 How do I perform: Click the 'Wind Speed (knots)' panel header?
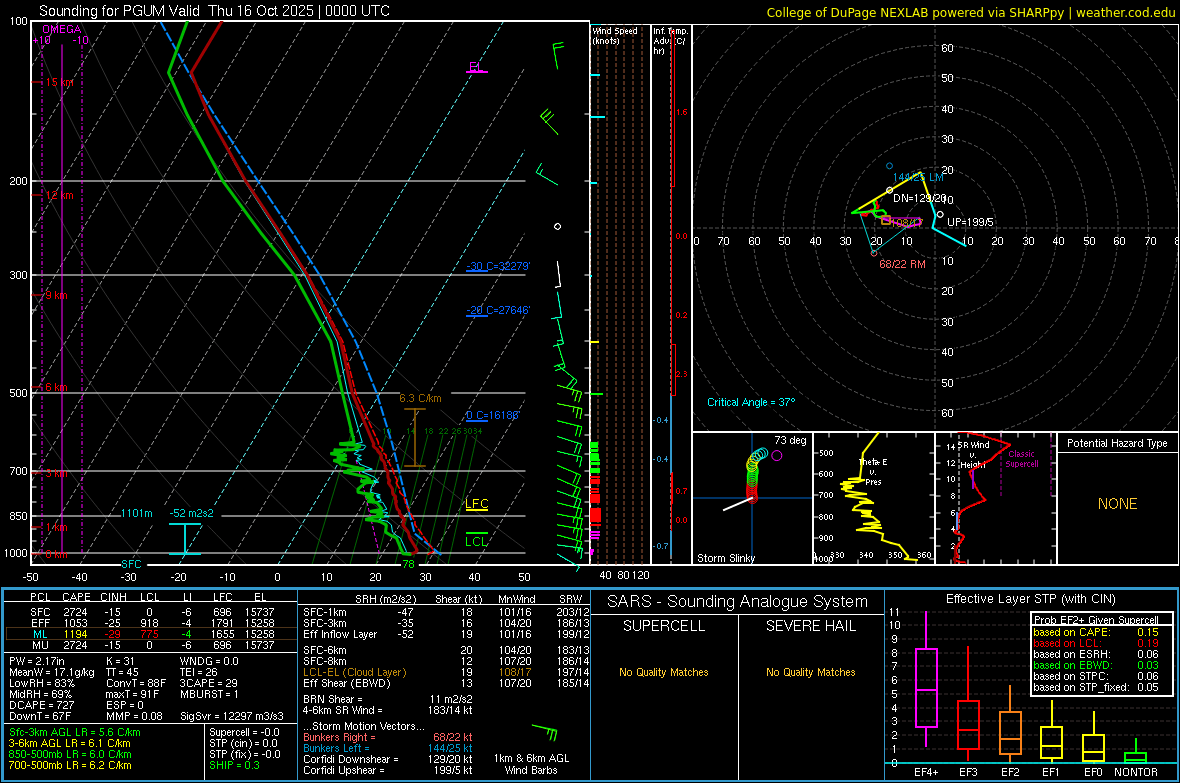pyautogui.click(x=615, y=35)
